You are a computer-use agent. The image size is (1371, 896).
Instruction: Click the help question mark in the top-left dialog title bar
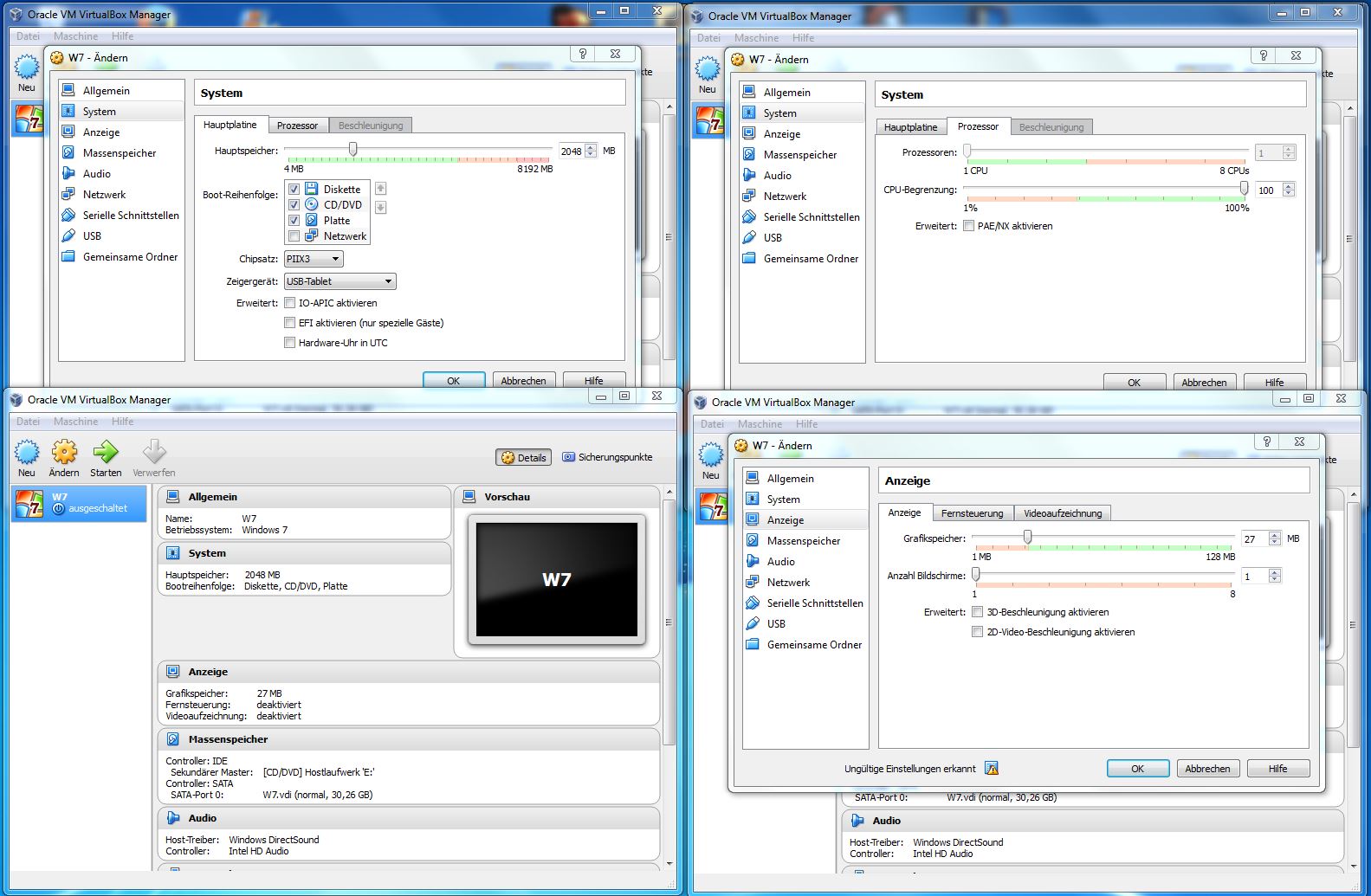[583, 54]
